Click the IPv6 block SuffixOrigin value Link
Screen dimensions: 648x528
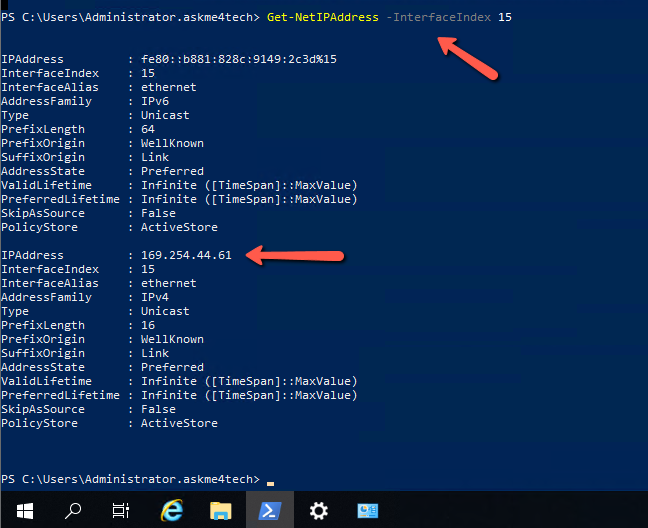[155, 157]
